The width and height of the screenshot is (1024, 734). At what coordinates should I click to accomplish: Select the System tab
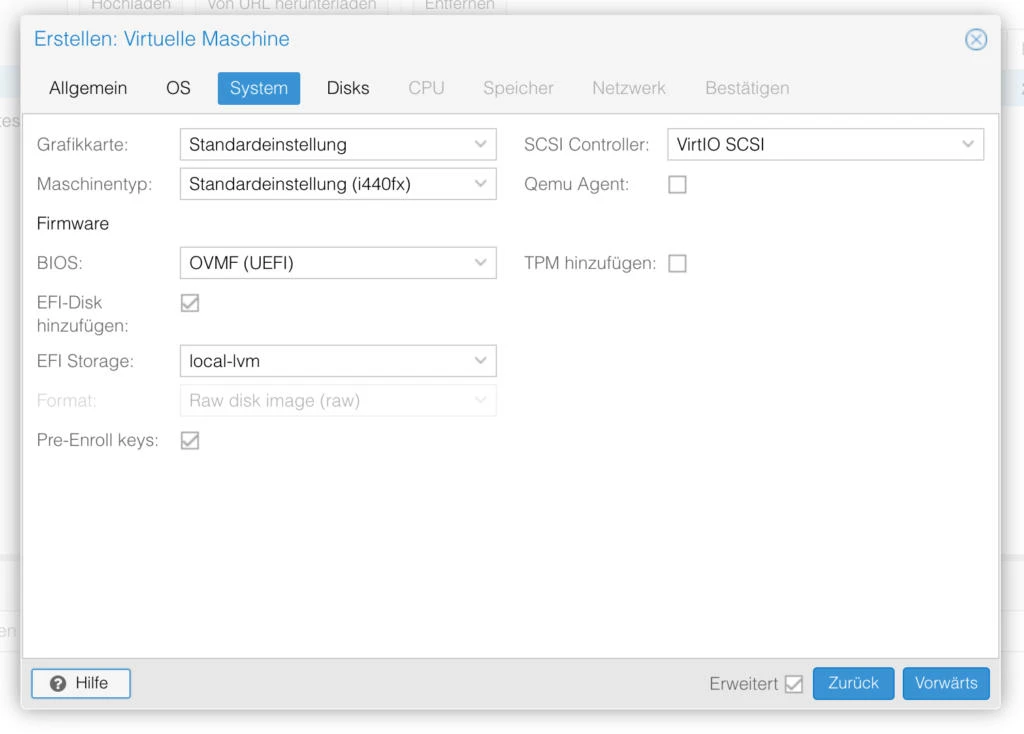click(259, 88)
